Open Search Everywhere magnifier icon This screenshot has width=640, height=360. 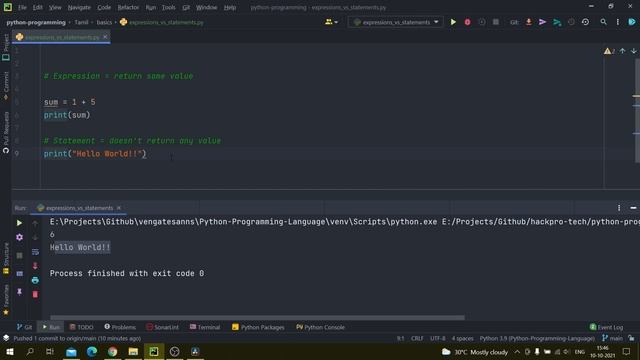tap(603, 22)
